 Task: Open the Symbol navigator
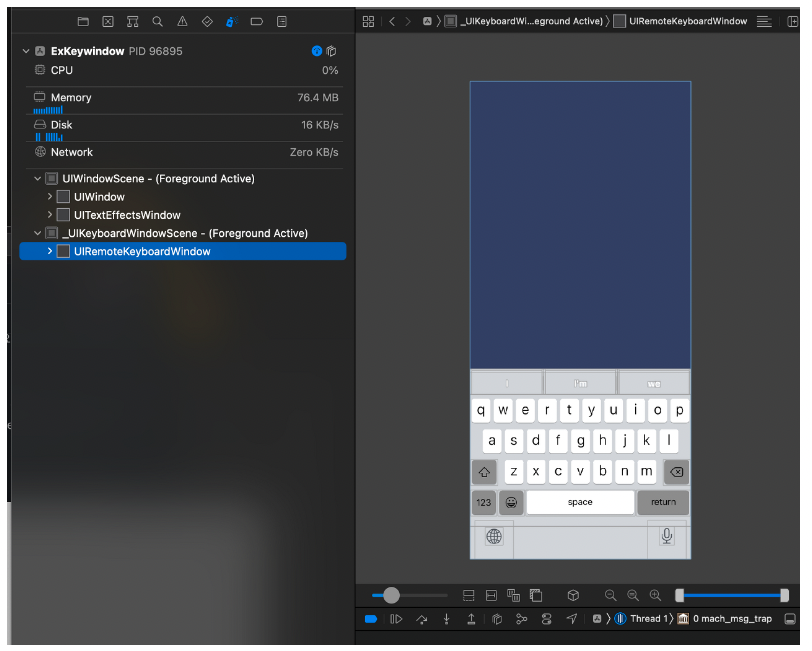point(133,21)
